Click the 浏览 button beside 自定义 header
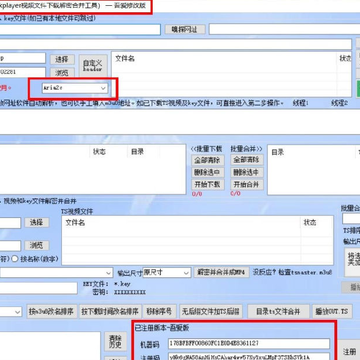Viewport: 360px width, 360px height. (x=62, y=72)
